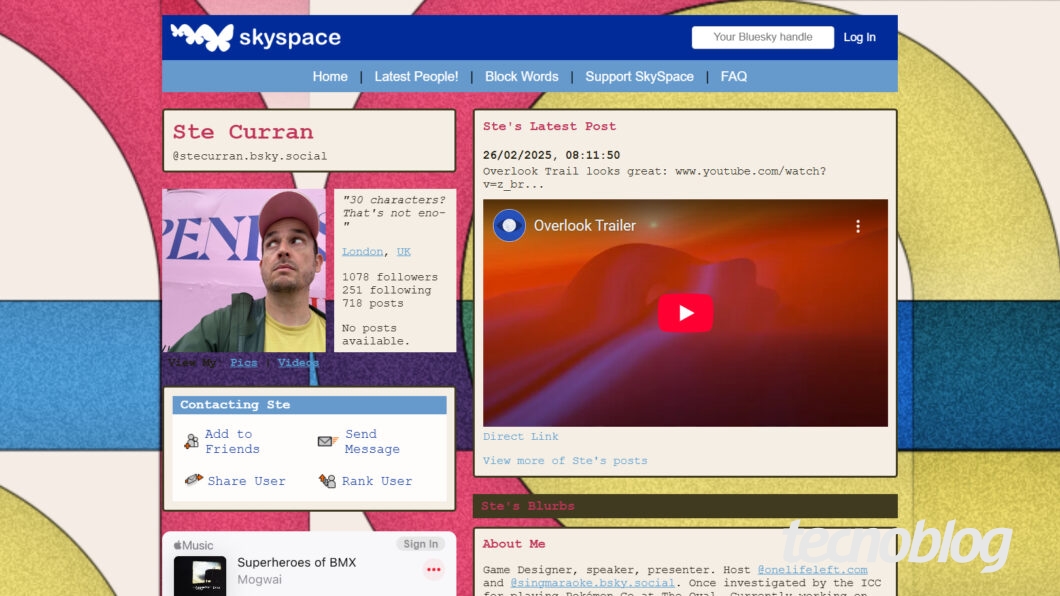Click the Apple Music Sign In button
Screen dimensions: 1060x596
[420, 544]
